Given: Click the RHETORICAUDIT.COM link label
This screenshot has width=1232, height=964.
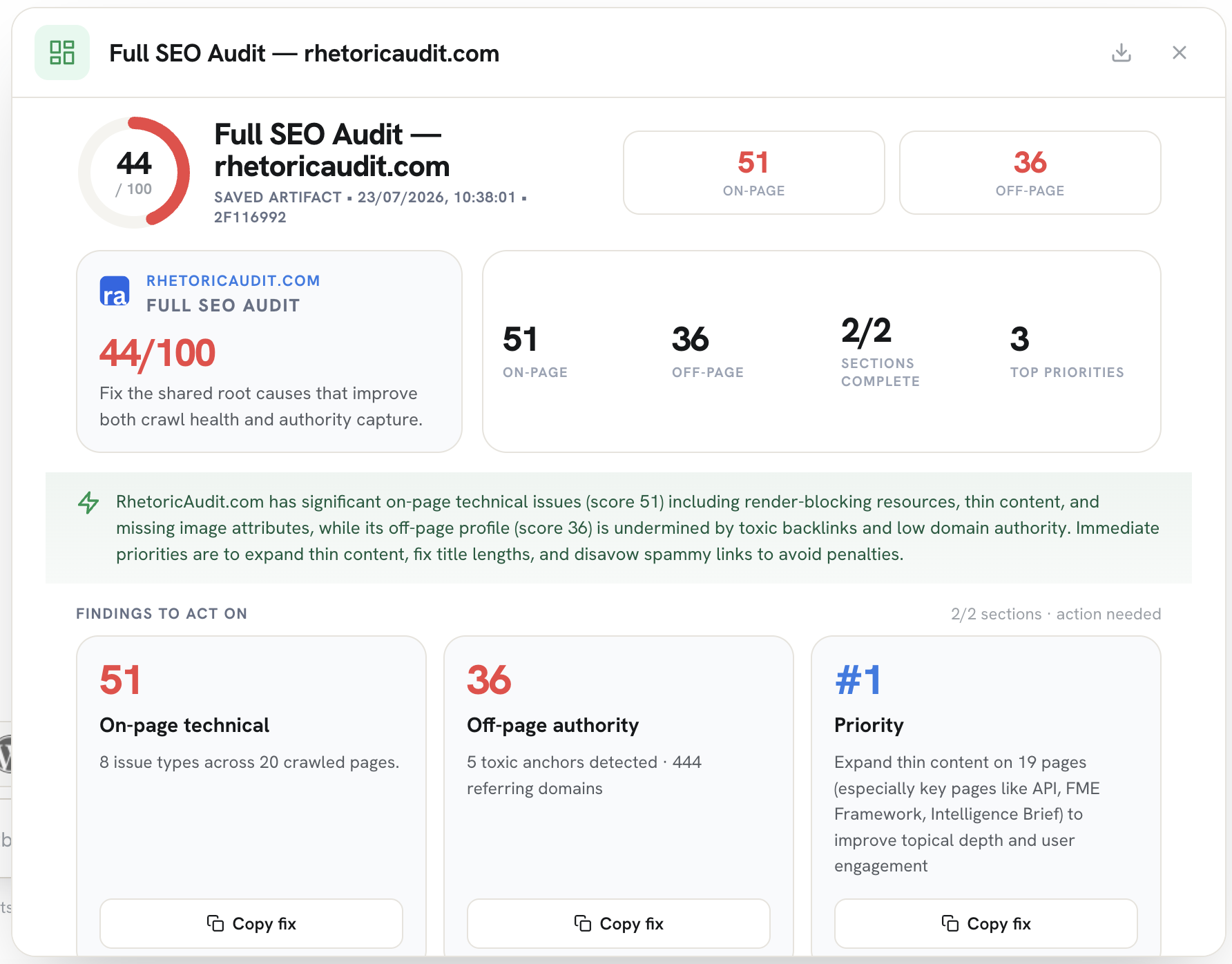Looking at the screenshot, I should 233,280.
